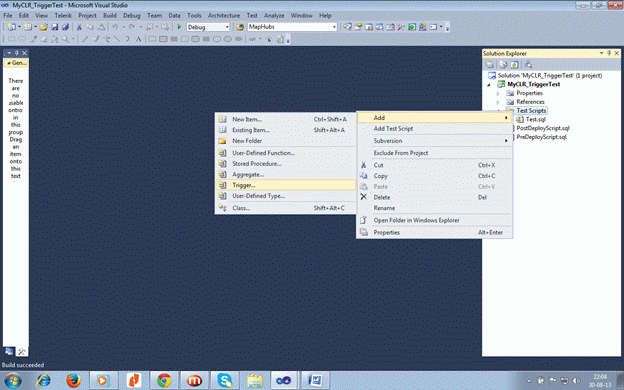Open the MapHubs find combo box dropdown

334,27
